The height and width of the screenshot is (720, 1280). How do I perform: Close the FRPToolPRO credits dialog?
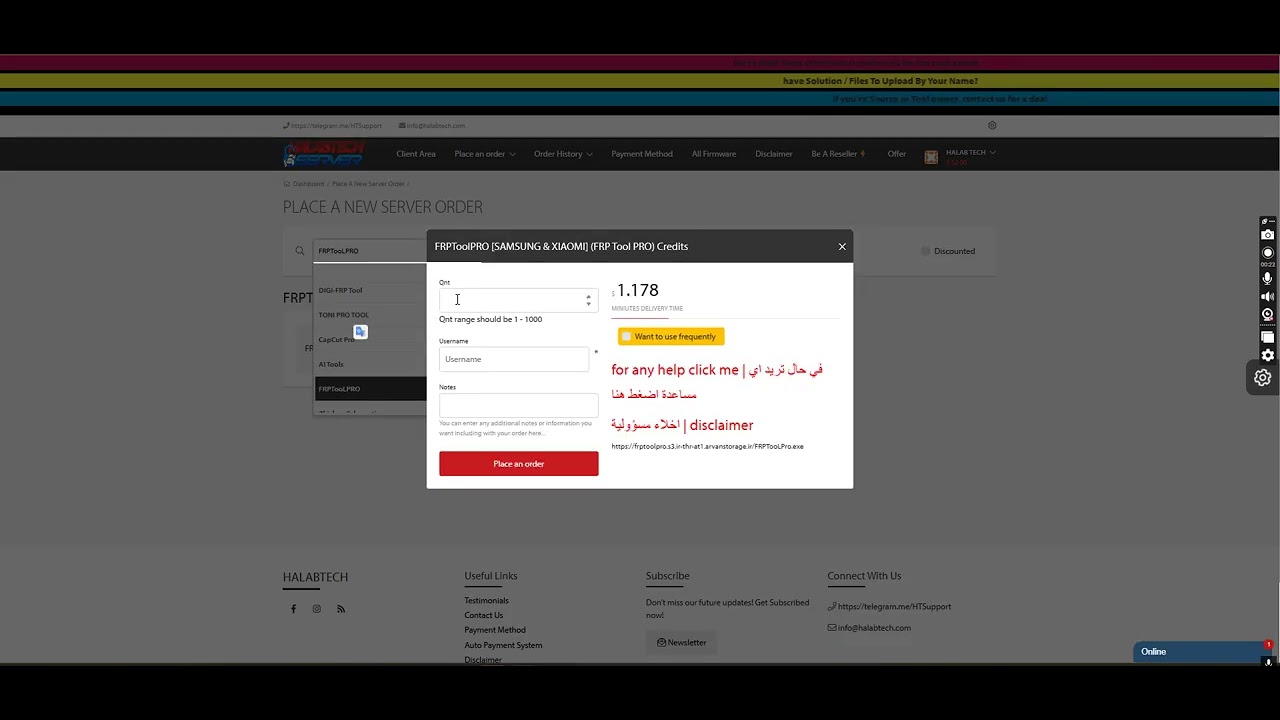click(x=842, y=246)
